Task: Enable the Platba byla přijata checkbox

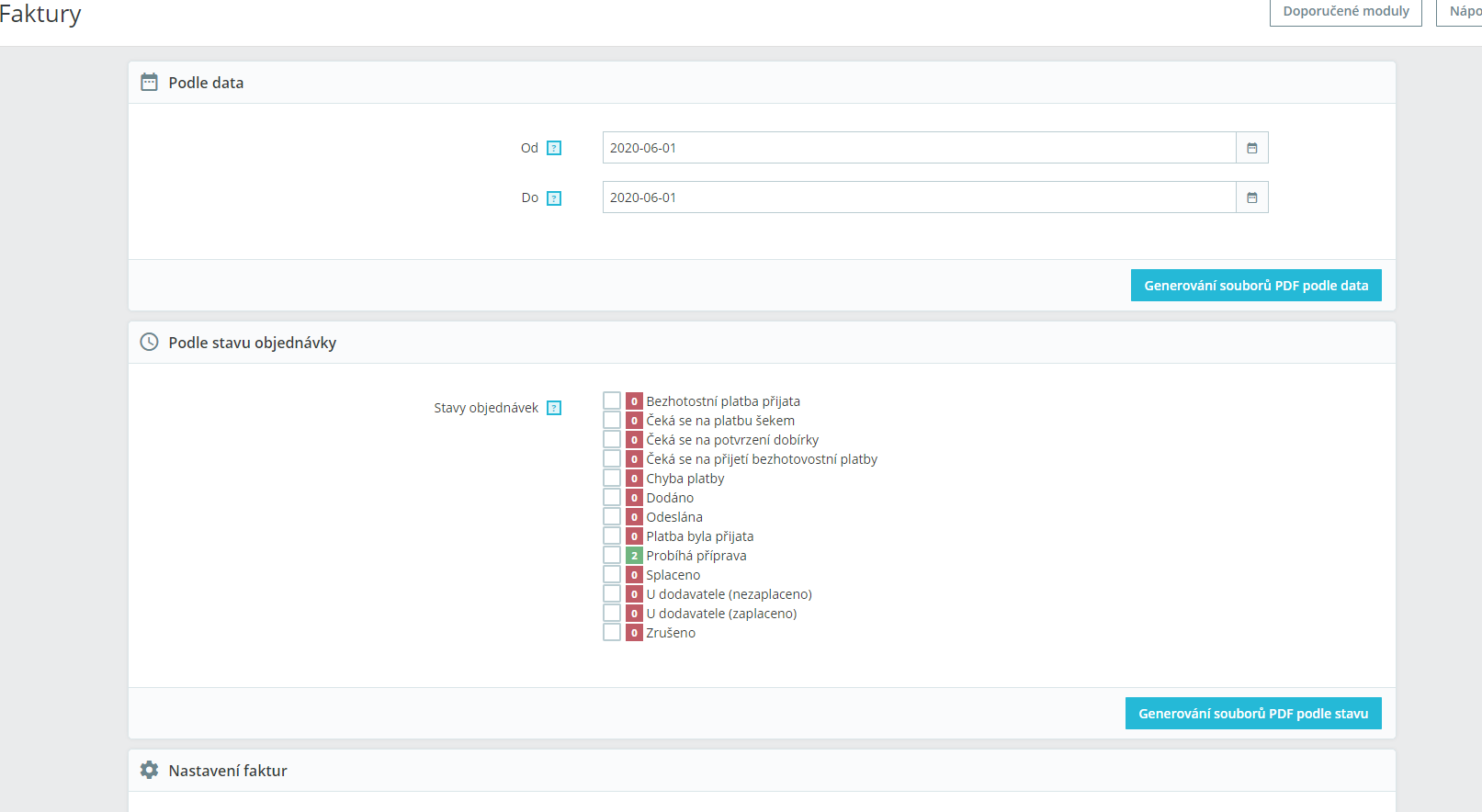Action: [x=612, y=536]
